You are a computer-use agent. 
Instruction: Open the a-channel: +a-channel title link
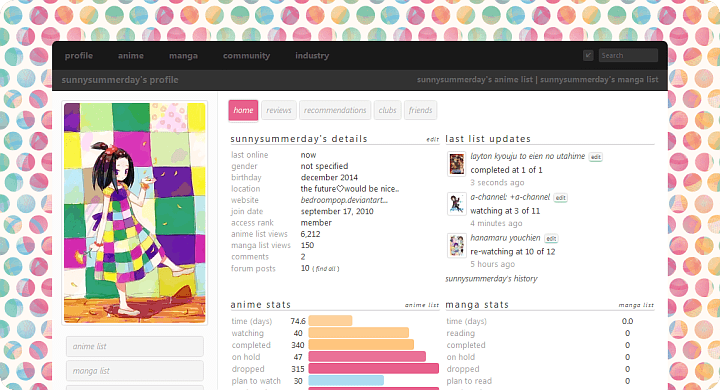click(510, 197)
